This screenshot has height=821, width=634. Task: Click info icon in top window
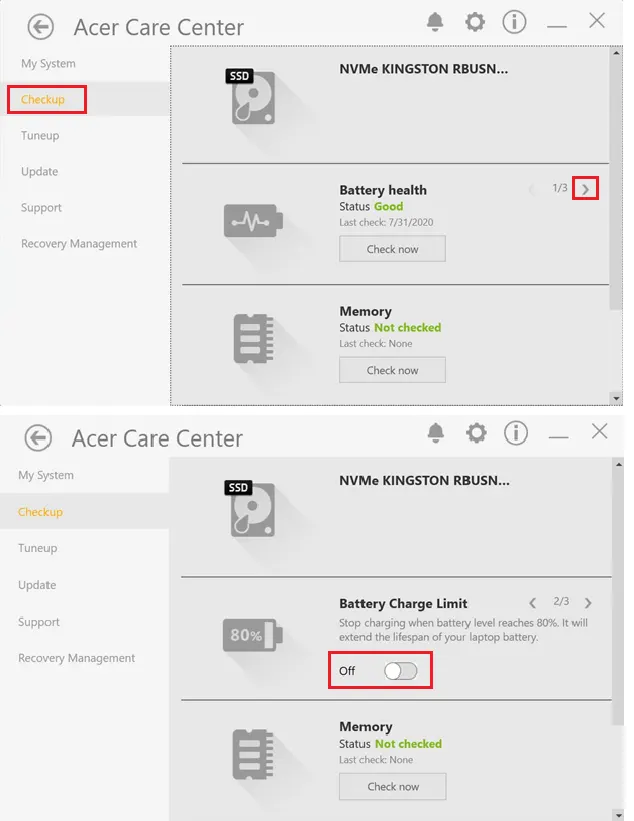click(514, 22)
